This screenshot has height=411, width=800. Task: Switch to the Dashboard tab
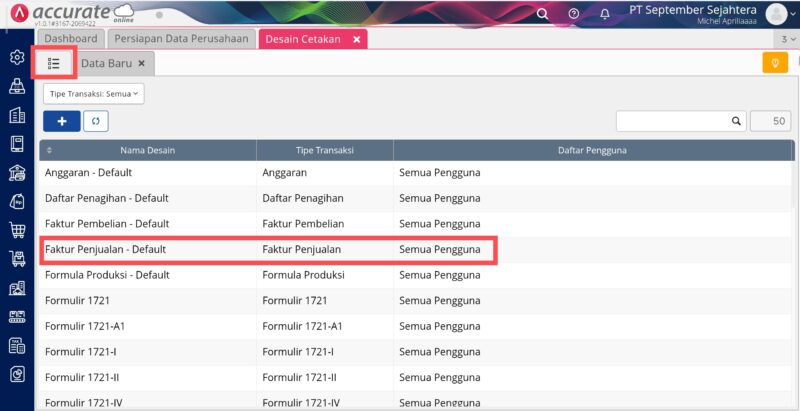(71, 39)
